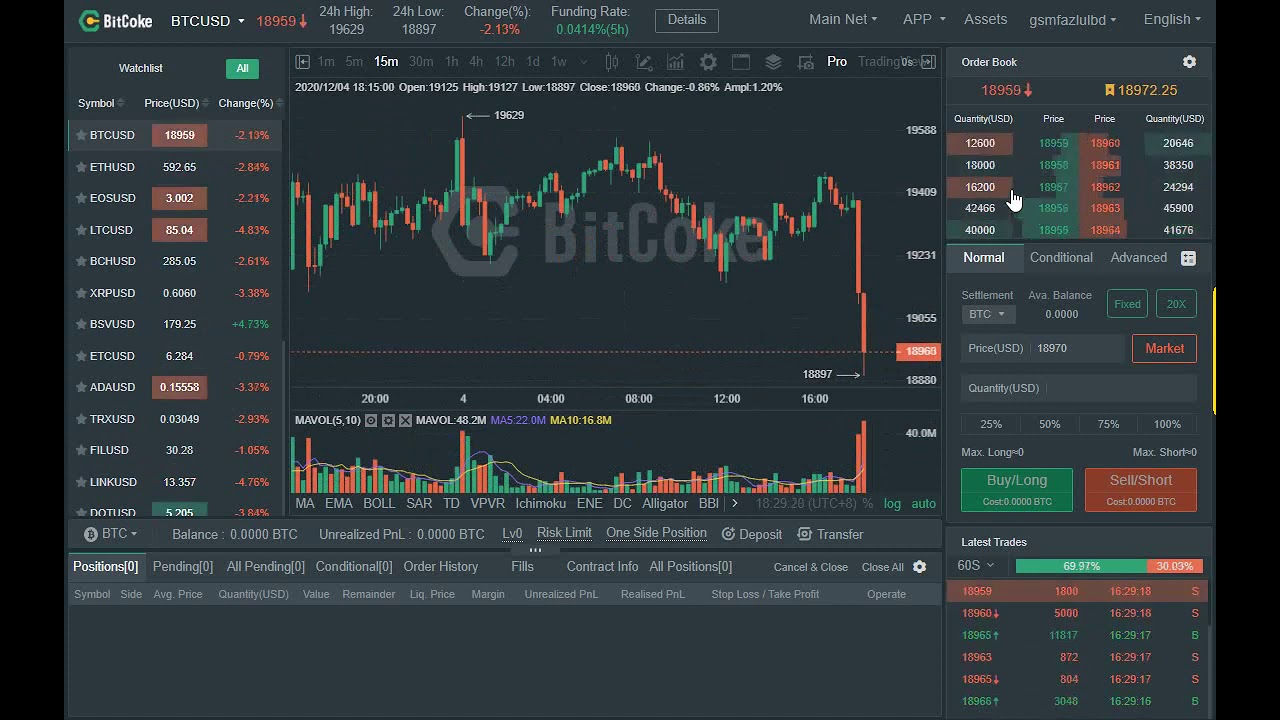
Task: Open the Contract Info tab
Action: (x=602, y=566)
